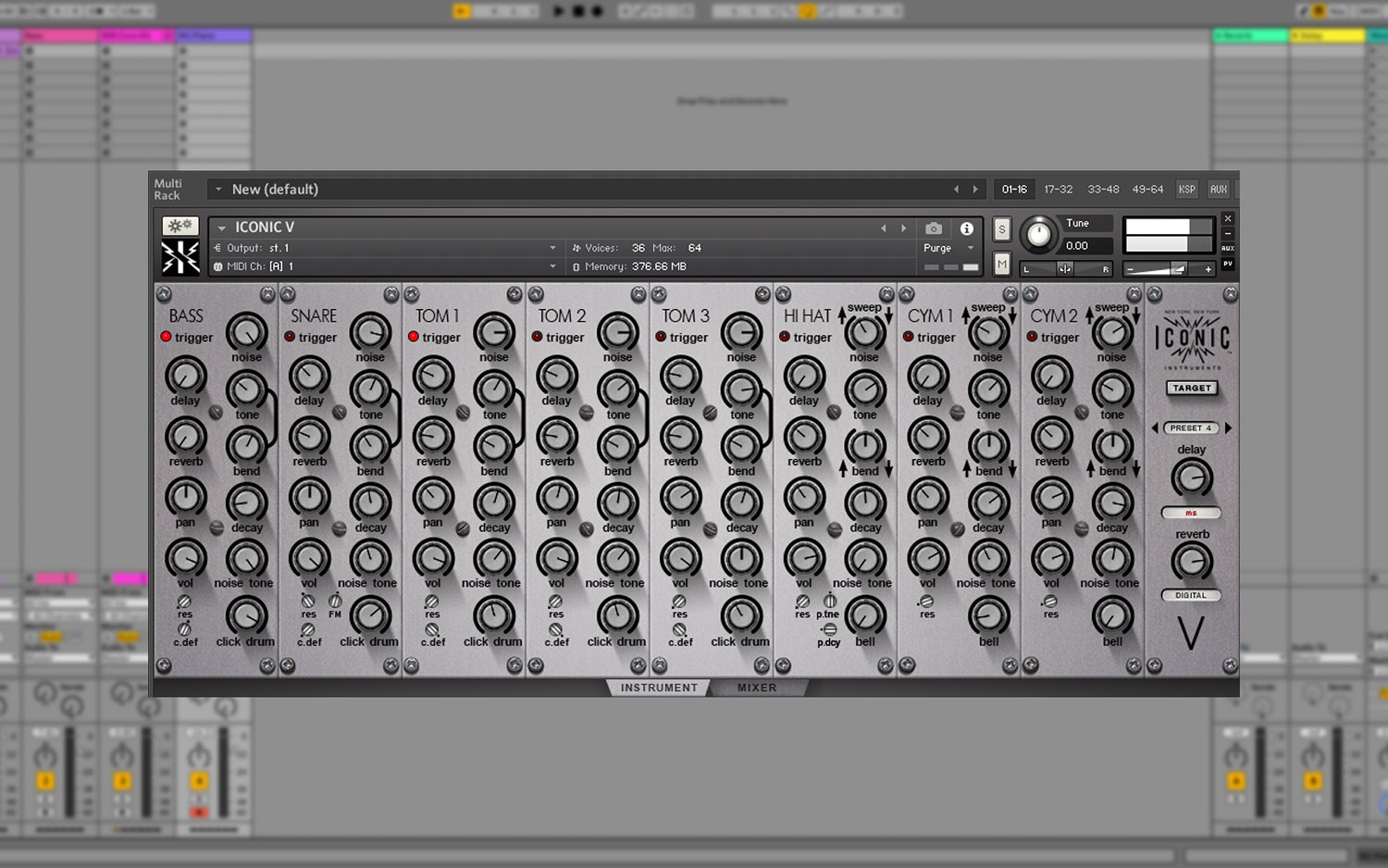1388x868 pixels.
Task: Click the BASS vol knob
Action: tap(185, 557)
